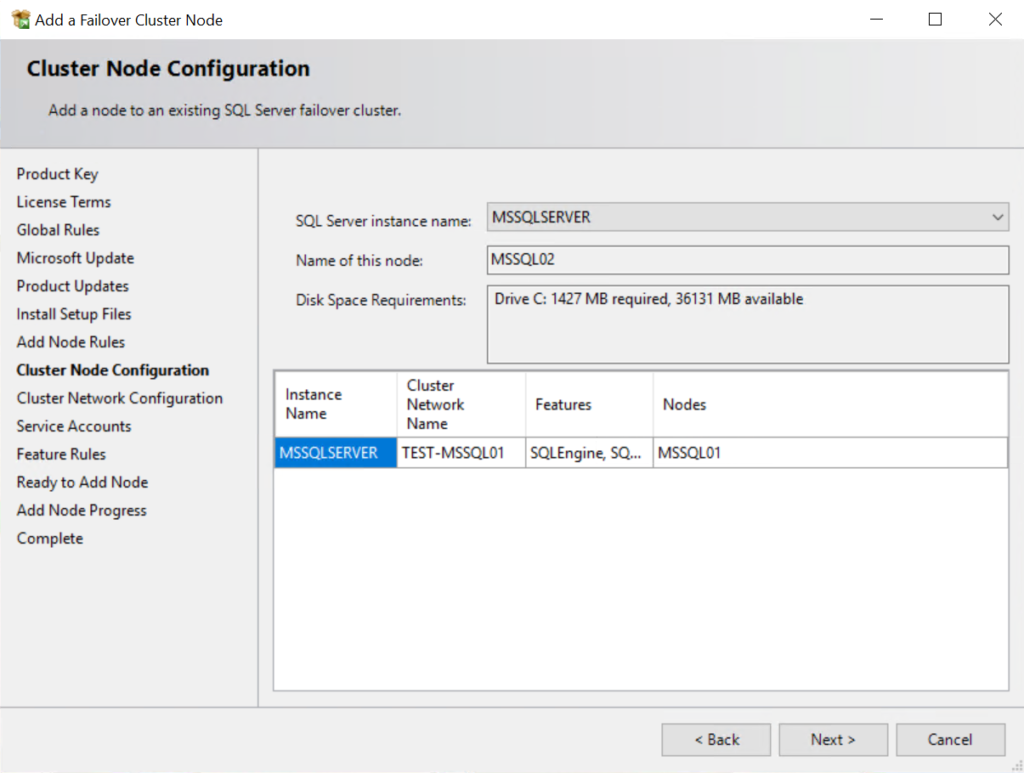
Task: Select the Add Node Rules step
Action: 70,341
